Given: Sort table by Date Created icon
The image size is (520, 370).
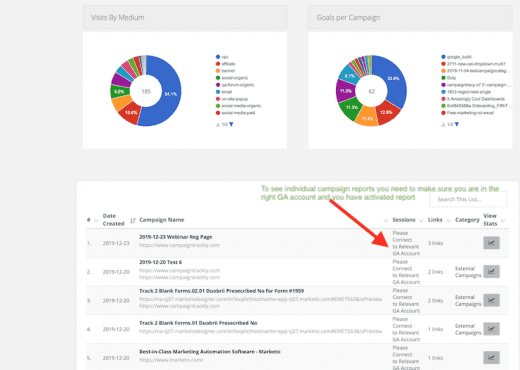Looking at the screenshot, I should [x=133, y=220].
